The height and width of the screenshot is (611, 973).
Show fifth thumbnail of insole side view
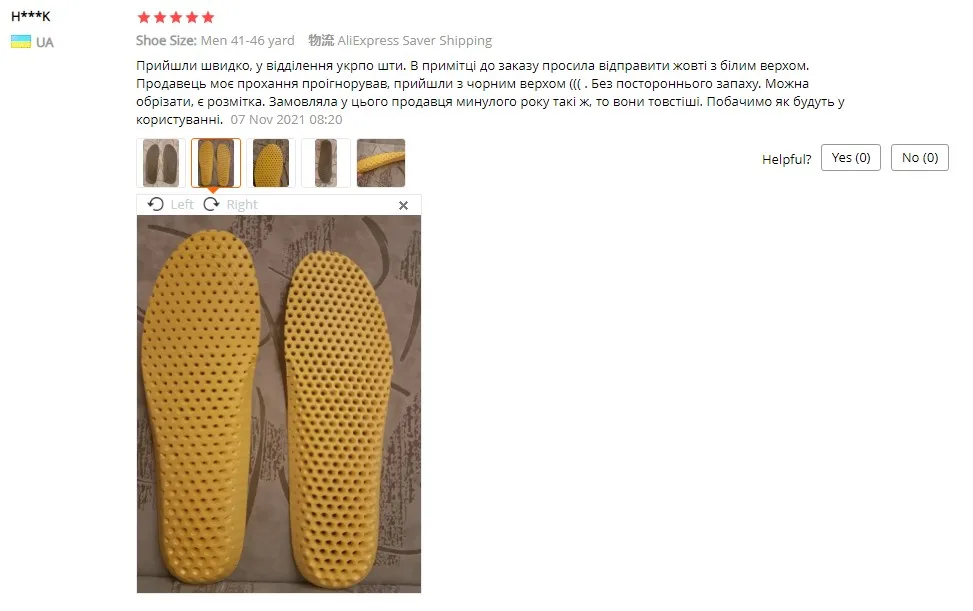[381, 163]
